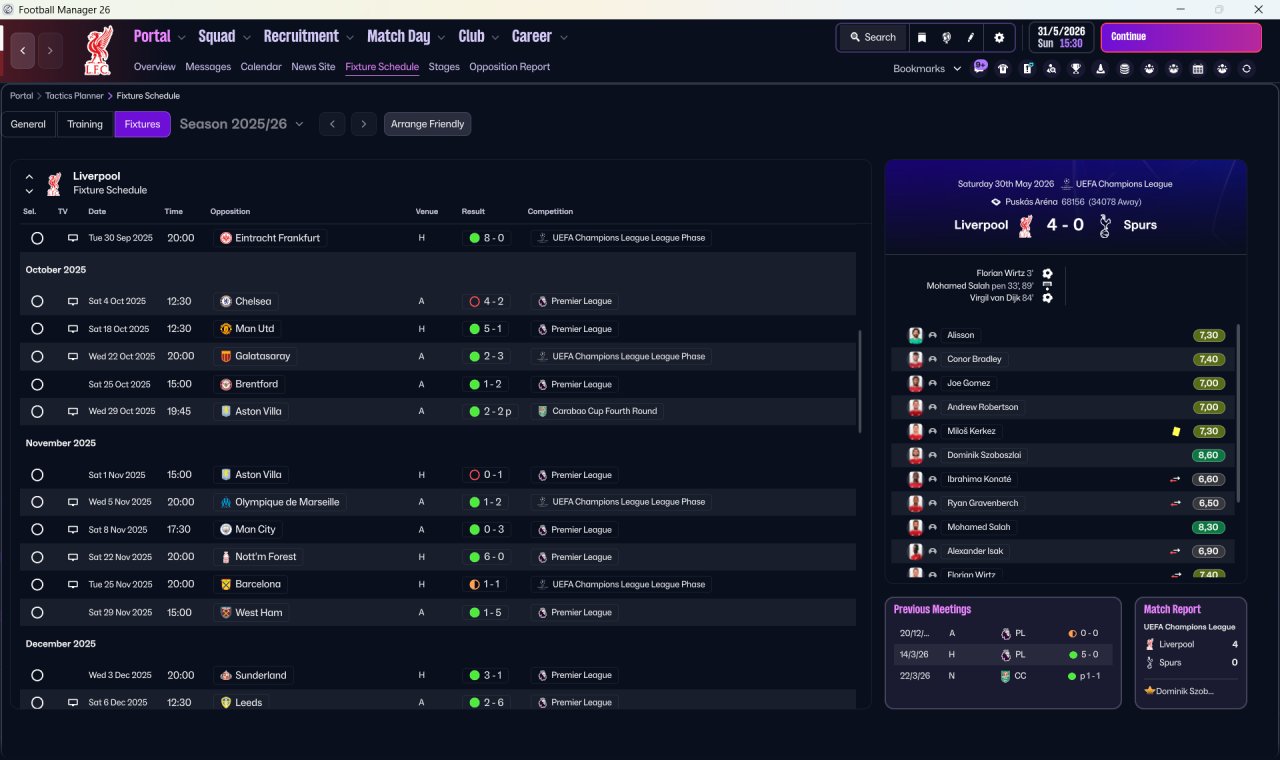
Task: Click the TV icon on Barcelona fixture row
Action: click(x=72, y=584)
